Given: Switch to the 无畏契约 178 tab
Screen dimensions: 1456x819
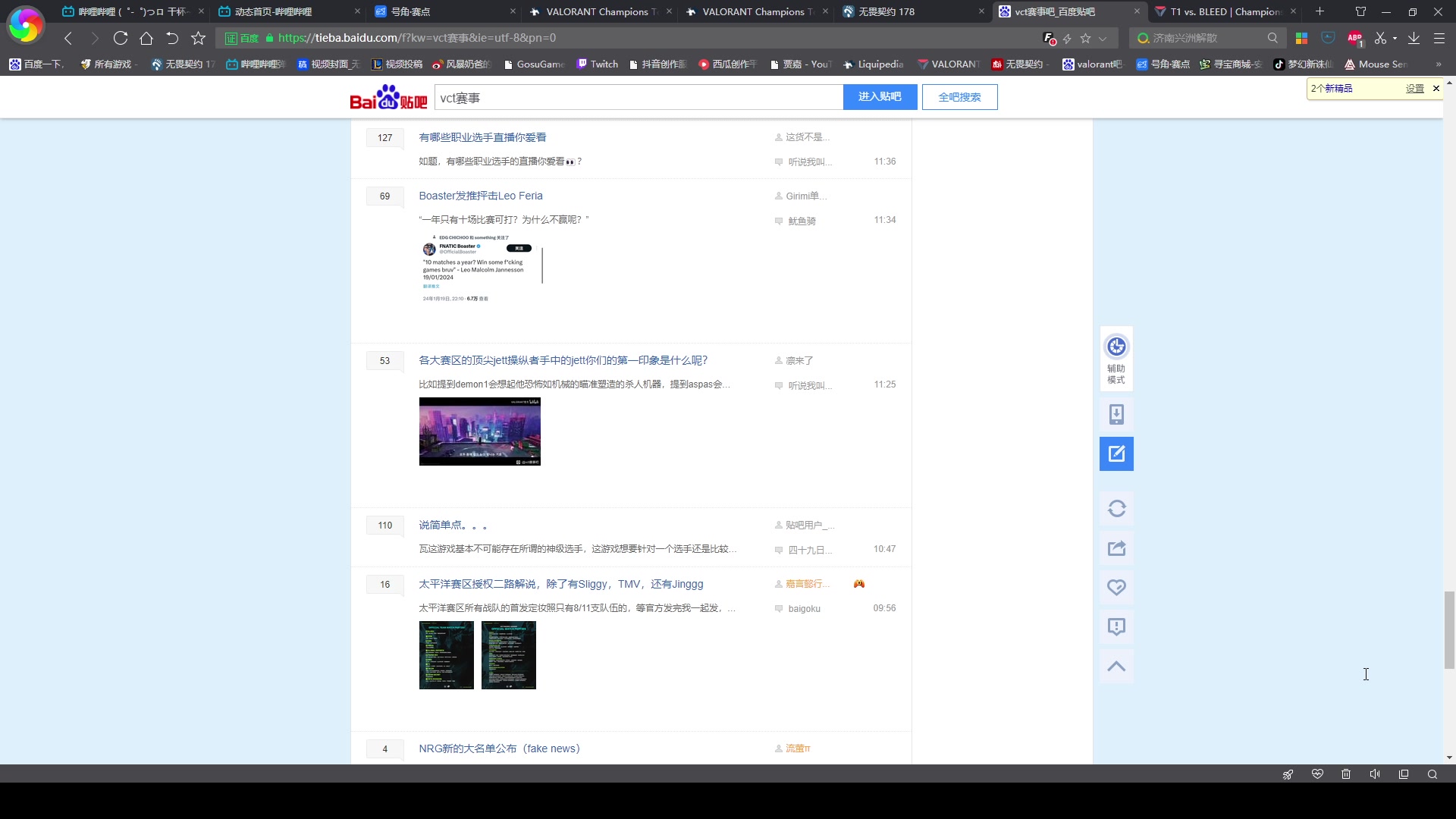Looking at the screenshot, I should tap(913, 11).
